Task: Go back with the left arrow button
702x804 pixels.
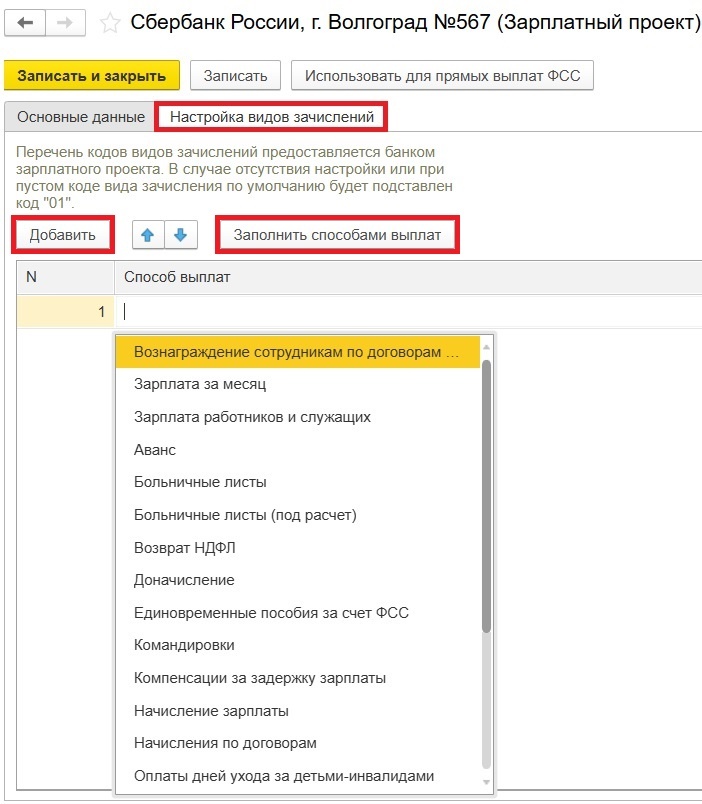Action: click(x=25, y=23)
